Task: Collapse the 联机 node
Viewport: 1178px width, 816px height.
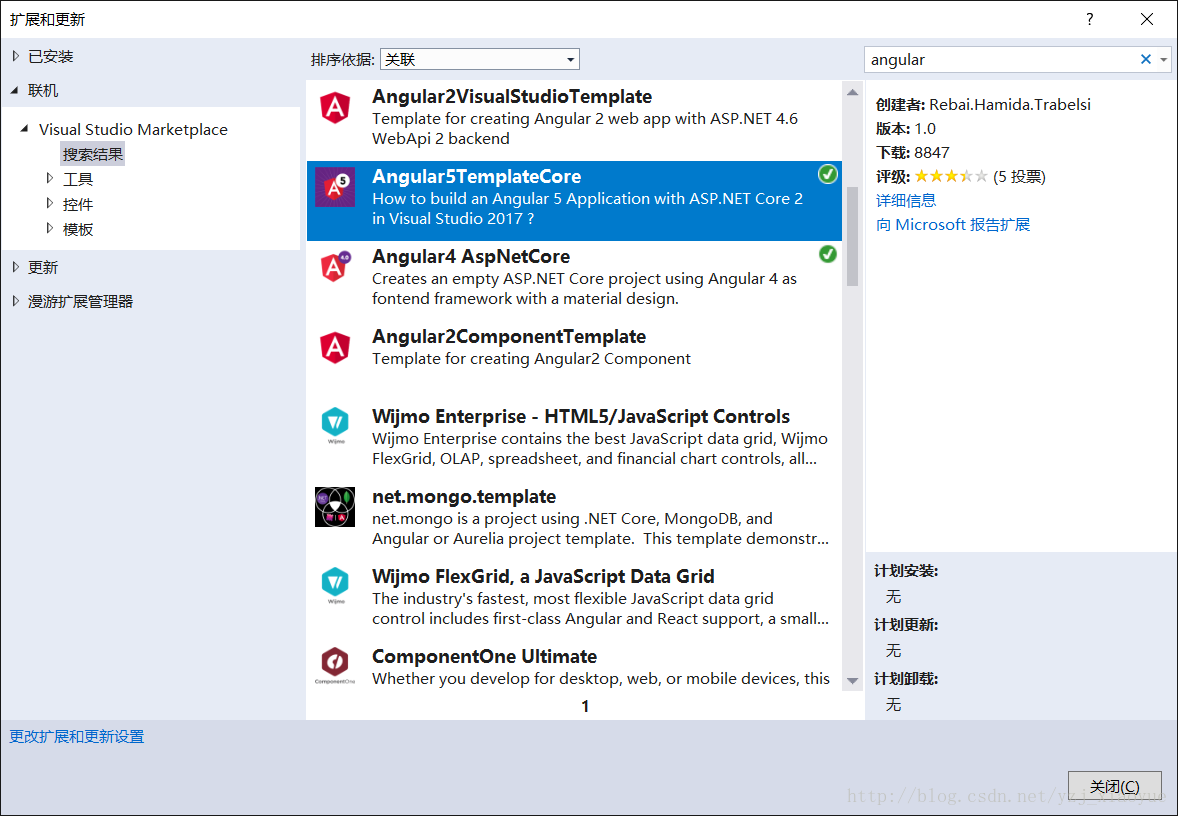Action: 16,90
